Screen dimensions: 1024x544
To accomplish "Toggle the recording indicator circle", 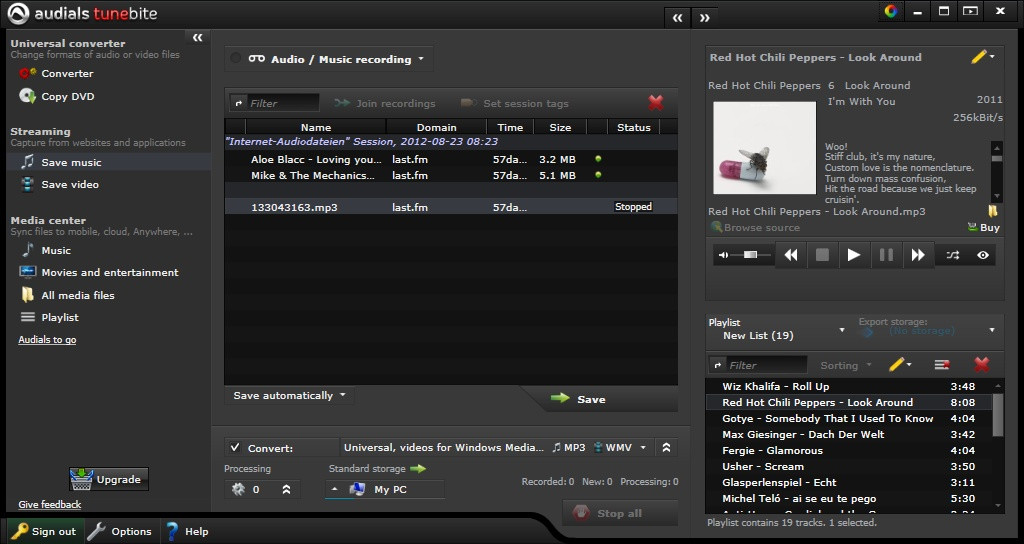I will [236, 58].
